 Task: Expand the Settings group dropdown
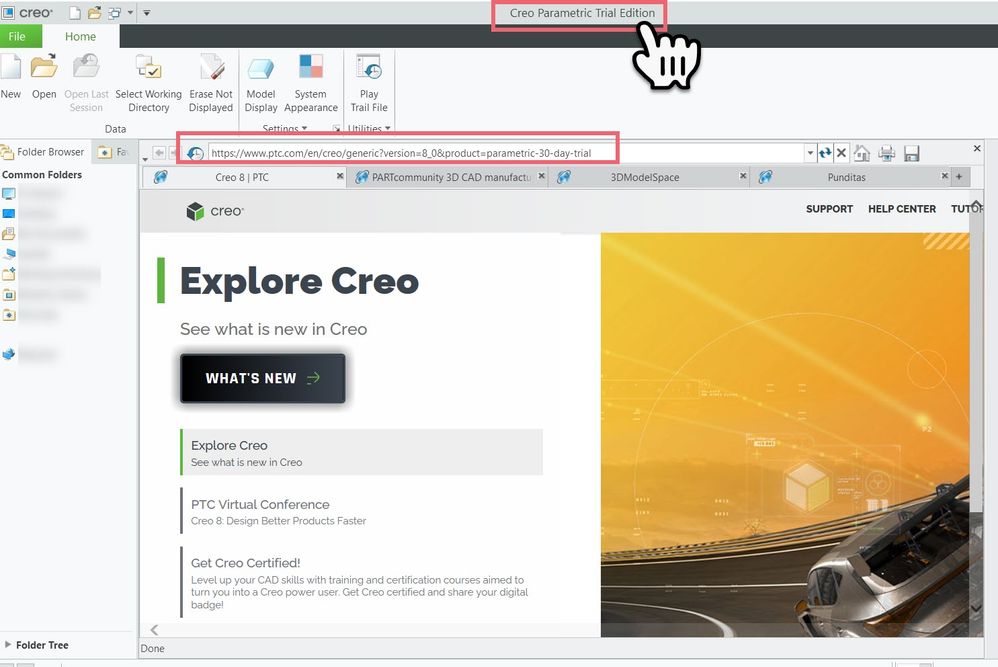[x=285, y=129]
